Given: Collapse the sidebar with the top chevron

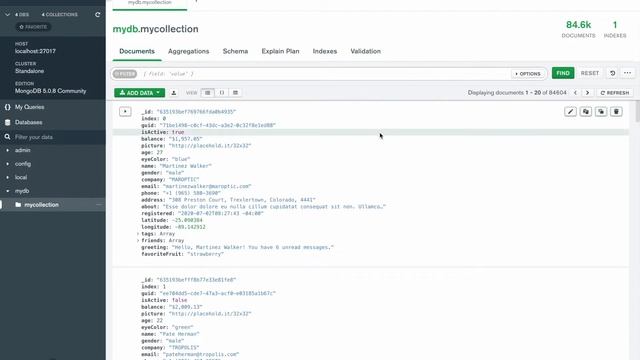Looking at the screenshot, I should 7,15.
